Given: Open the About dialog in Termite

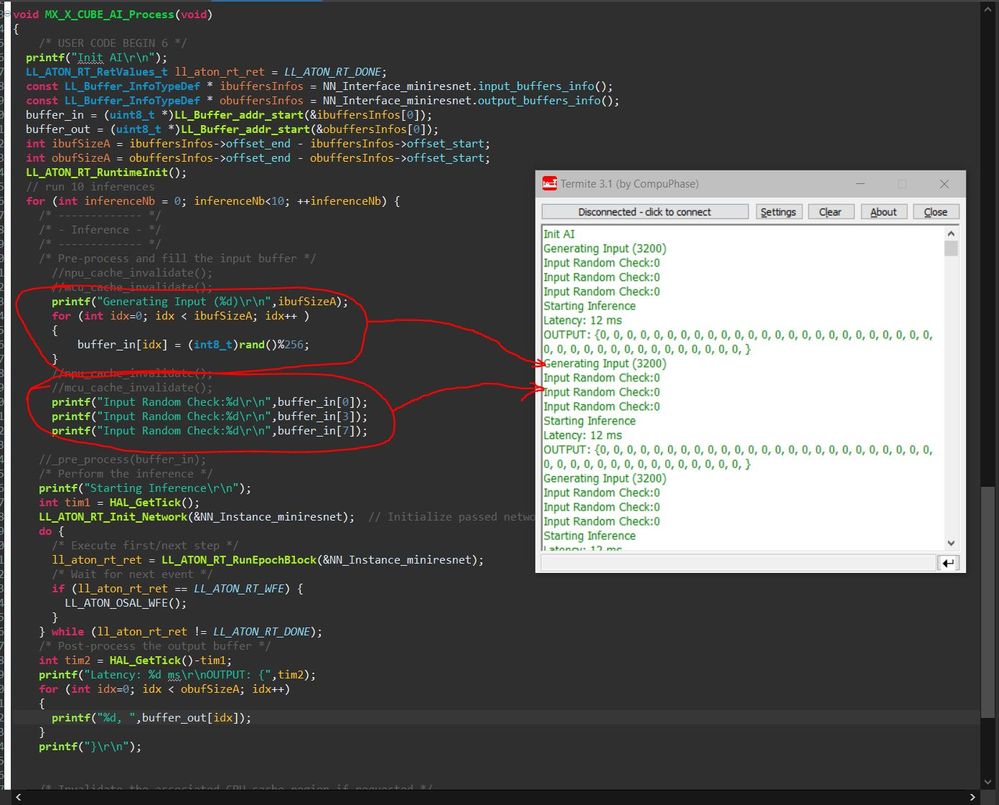Looking at the screenshot, I should pyautogui.click(x=883, y=212).
